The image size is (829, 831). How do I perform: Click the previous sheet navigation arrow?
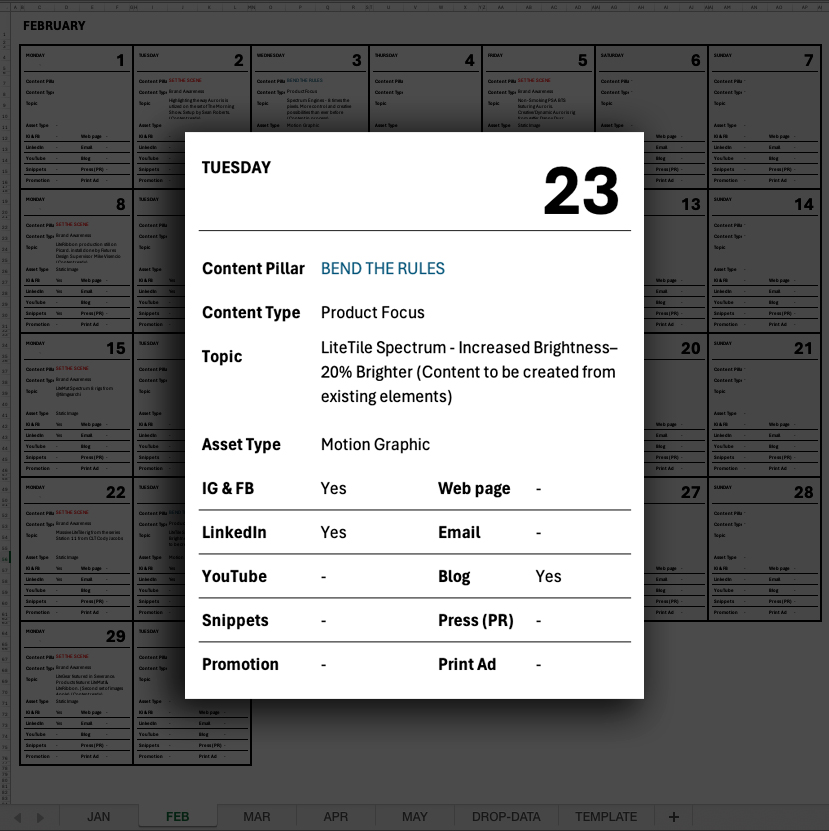[x=17, y=817]
